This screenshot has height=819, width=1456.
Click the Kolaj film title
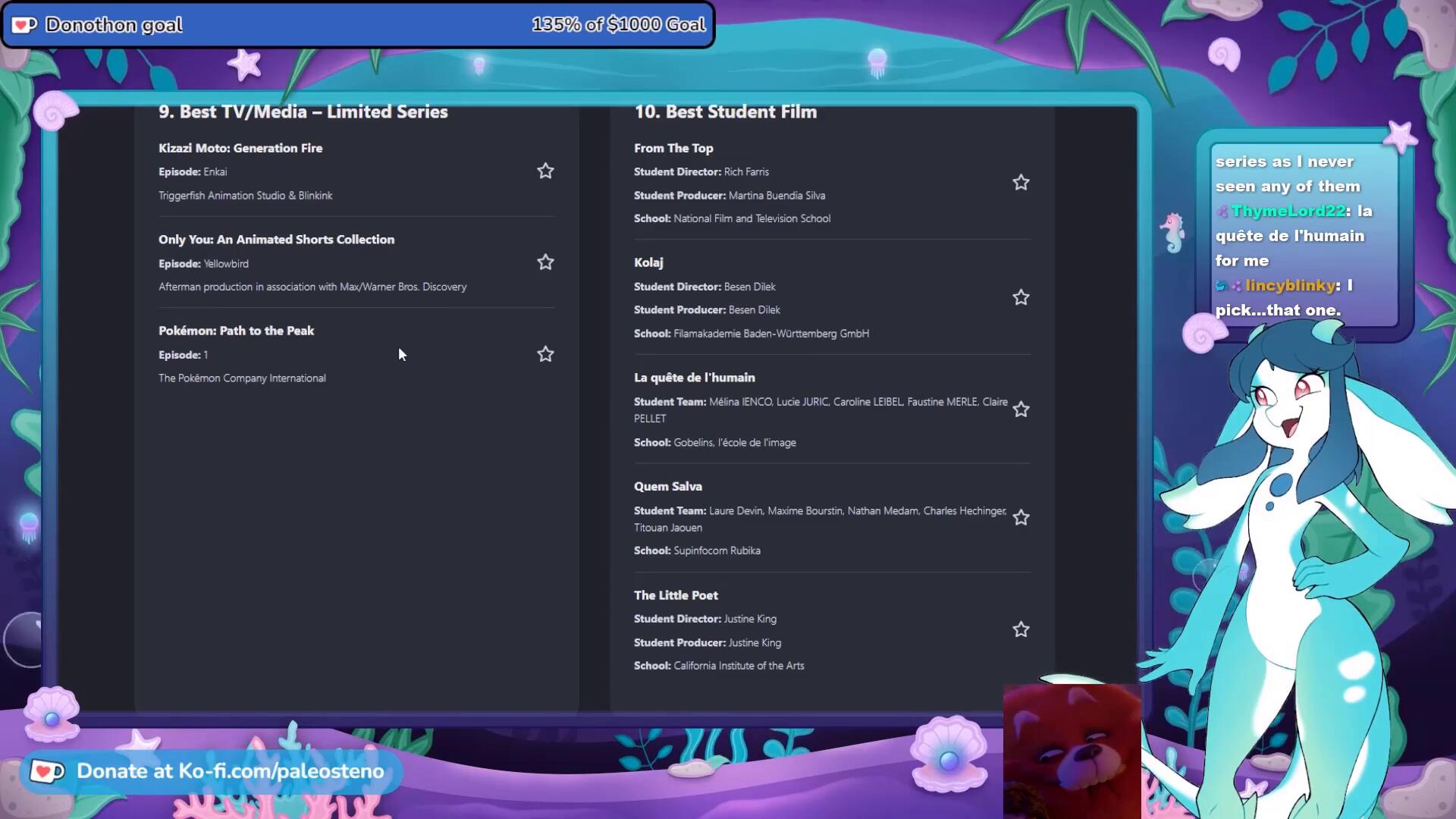[x=648, y=262]
